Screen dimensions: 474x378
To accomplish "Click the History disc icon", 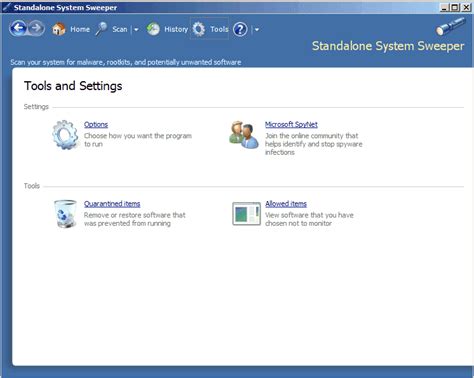I will [x=153, y=29].
